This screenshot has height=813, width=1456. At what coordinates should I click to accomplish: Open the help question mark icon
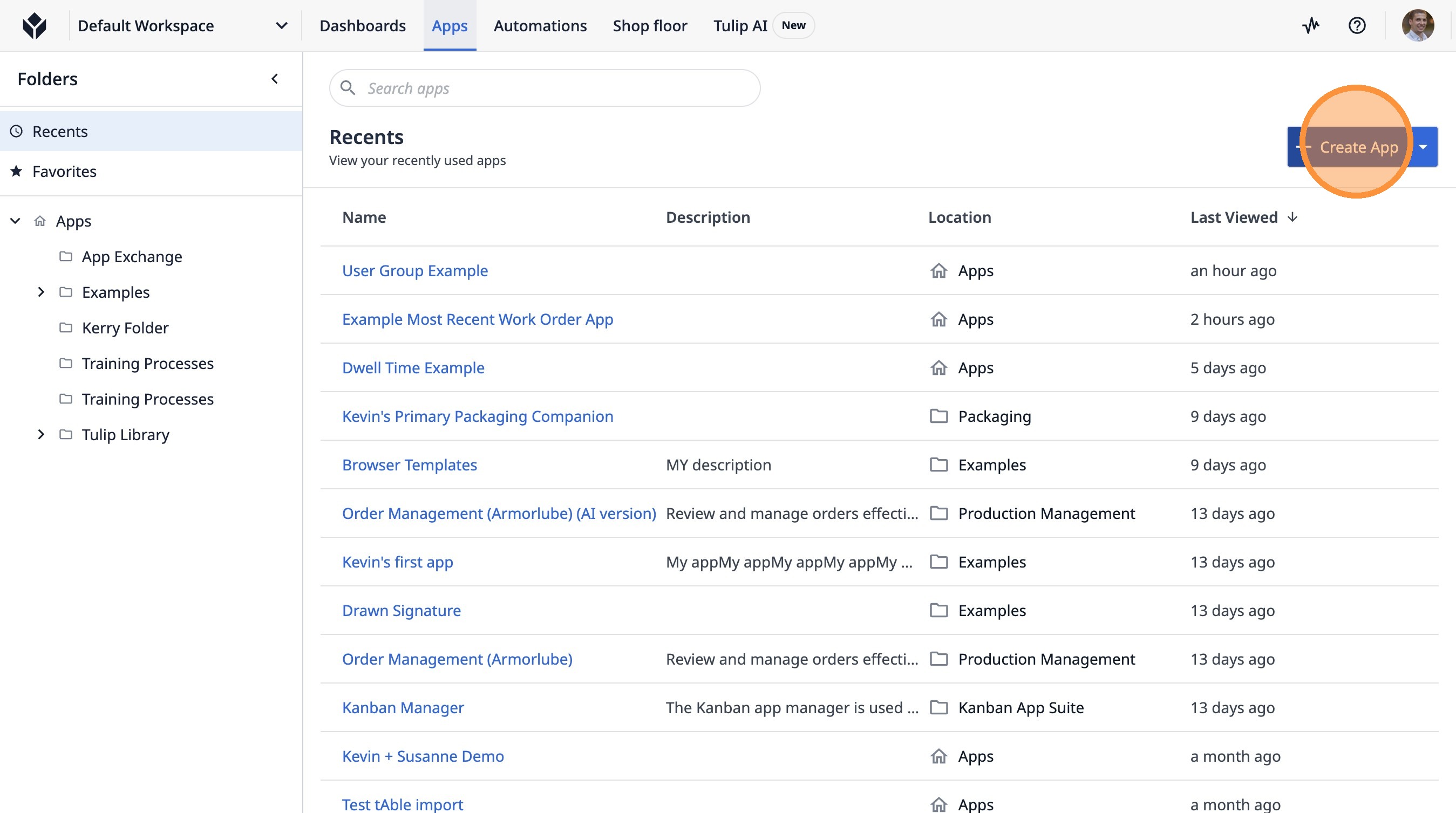pos(1357,25)
